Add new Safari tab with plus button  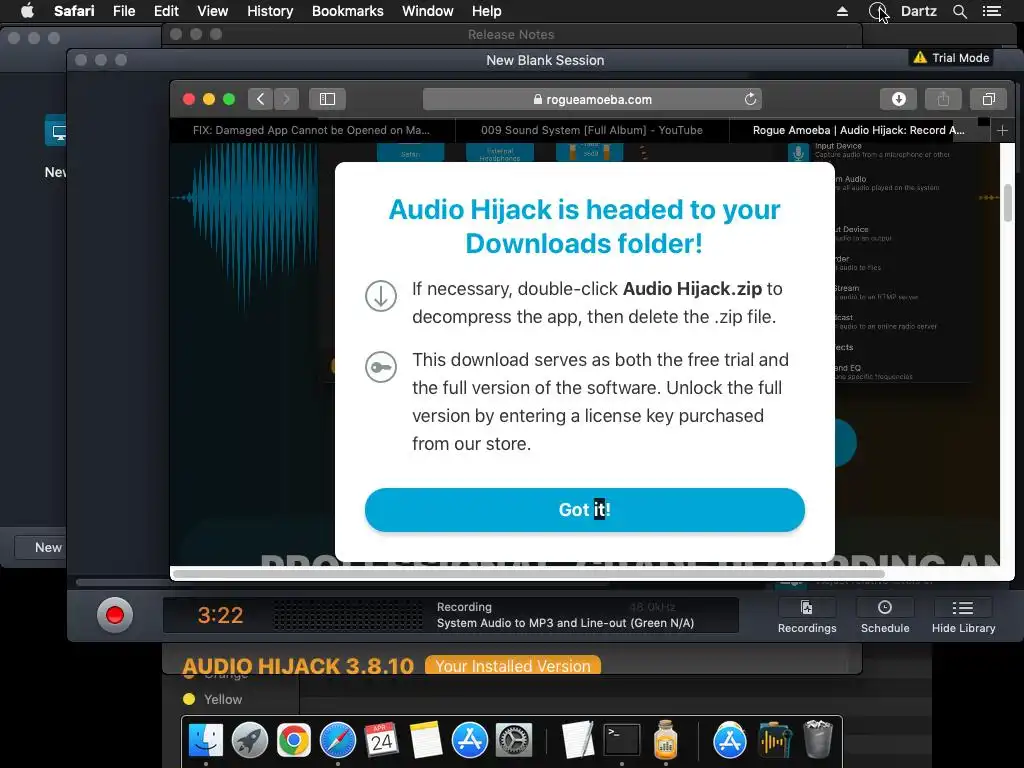[1002, 131]
